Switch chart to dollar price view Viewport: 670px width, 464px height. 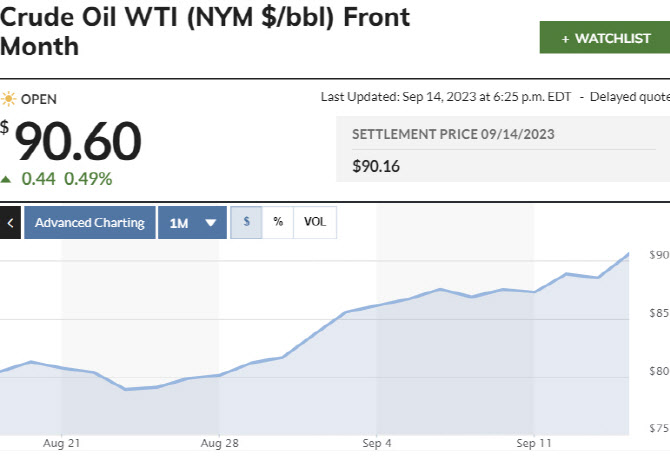246,222
